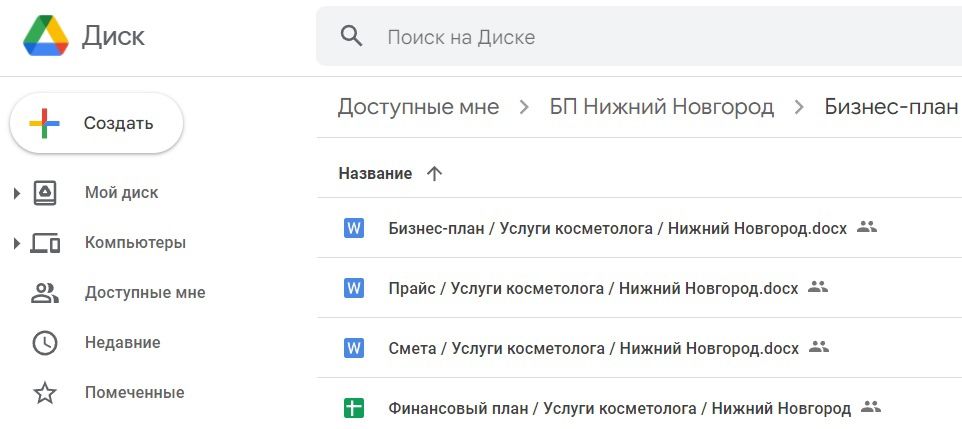This screenshot has height=429, width=962.
Task: Open the Помеченные section
Action: (x=134, y=392)
